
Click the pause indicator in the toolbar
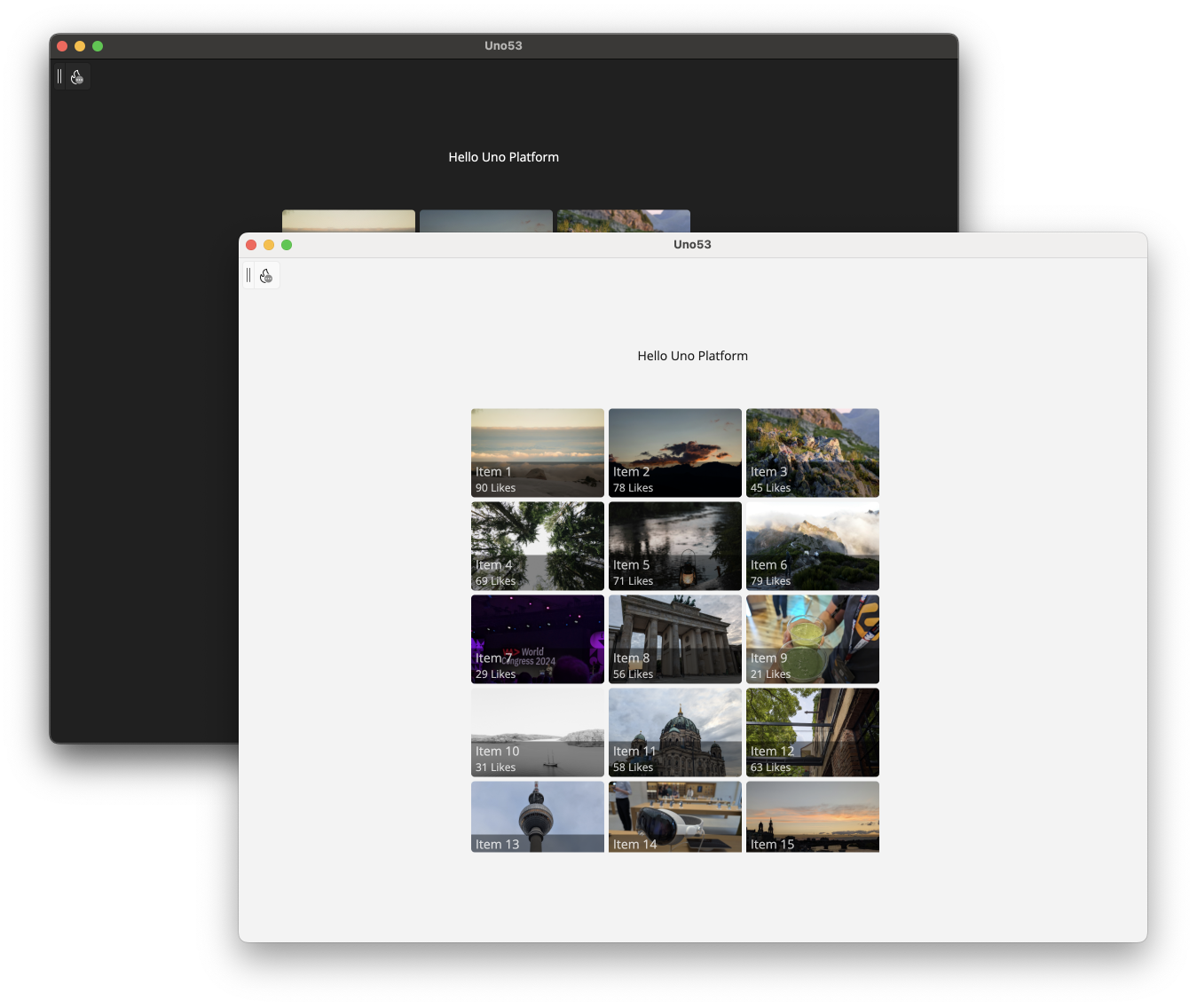click(248, 275)
